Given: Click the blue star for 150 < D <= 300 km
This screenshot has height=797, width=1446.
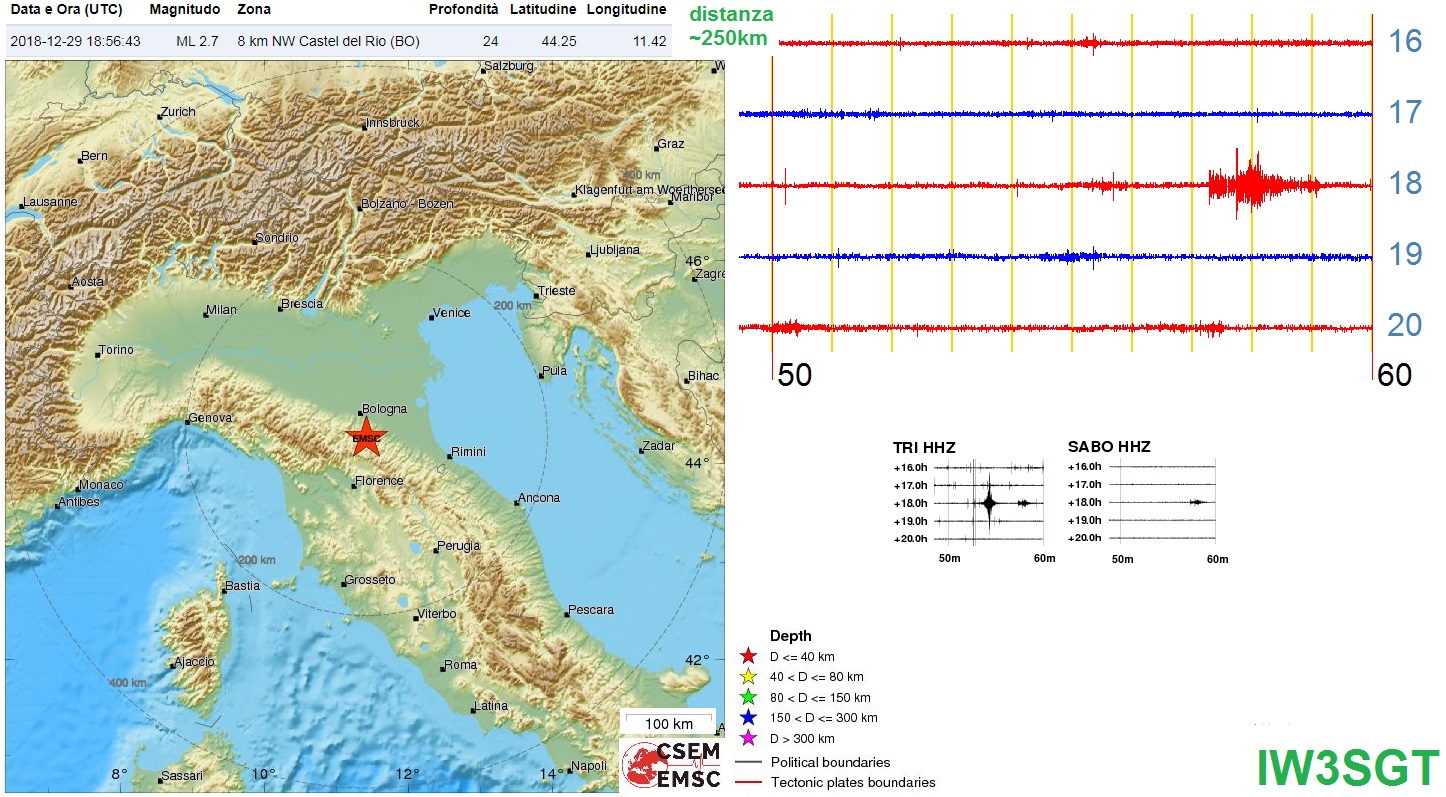Looking at the screenshot, I should coord(746,718).
